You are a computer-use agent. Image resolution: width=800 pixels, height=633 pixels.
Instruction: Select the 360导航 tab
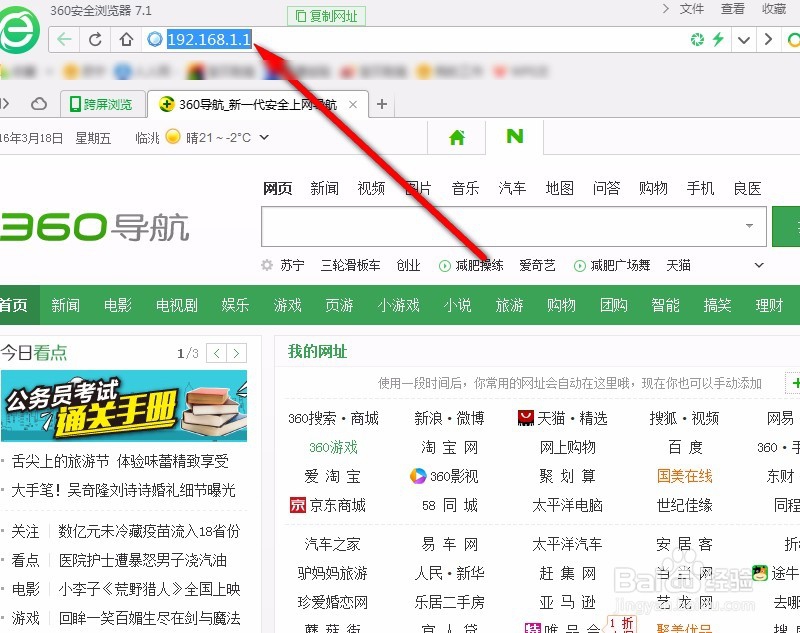pyautogui.click(x=257, y=104)
